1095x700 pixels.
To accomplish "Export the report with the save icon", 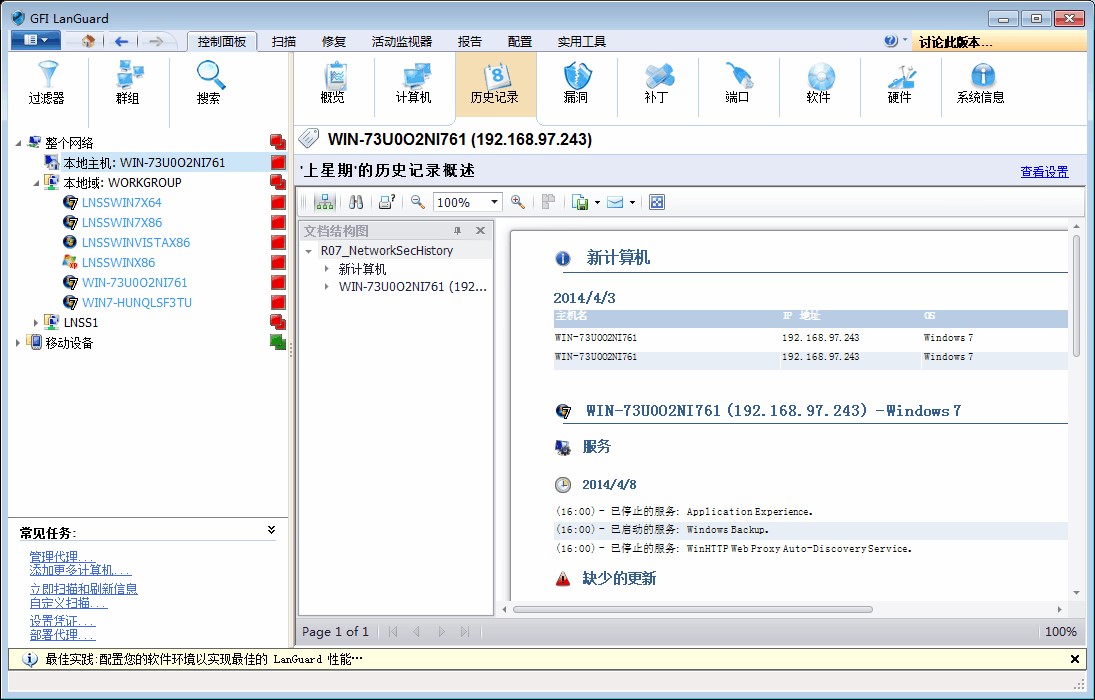I will pos(580,203).
